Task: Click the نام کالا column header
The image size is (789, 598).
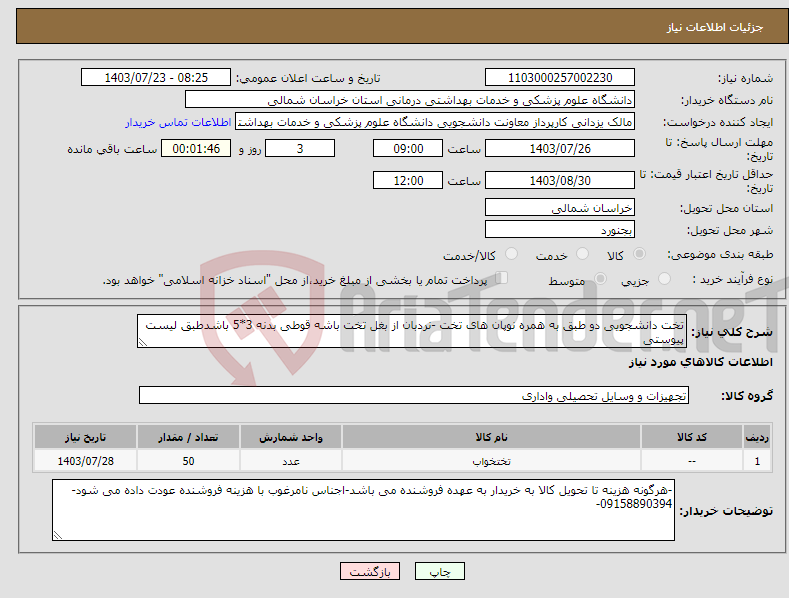Action: (491, 437)
